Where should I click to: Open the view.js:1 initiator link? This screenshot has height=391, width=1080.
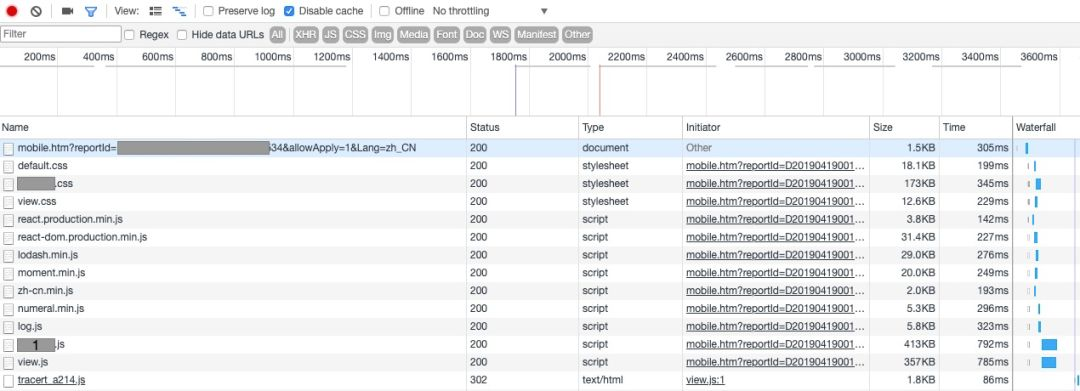705,380
